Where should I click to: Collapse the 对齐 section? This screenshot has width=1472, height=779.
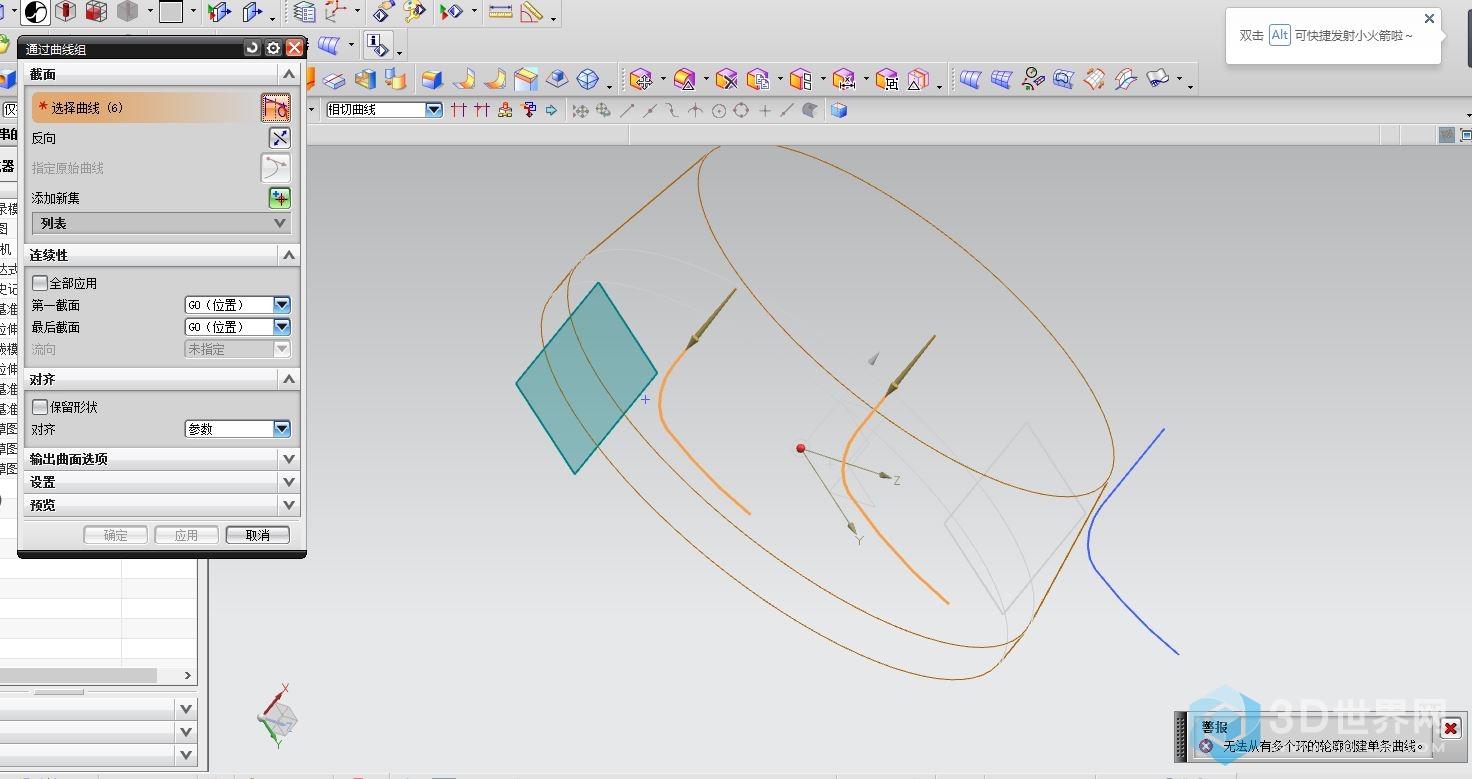point(289,379)
